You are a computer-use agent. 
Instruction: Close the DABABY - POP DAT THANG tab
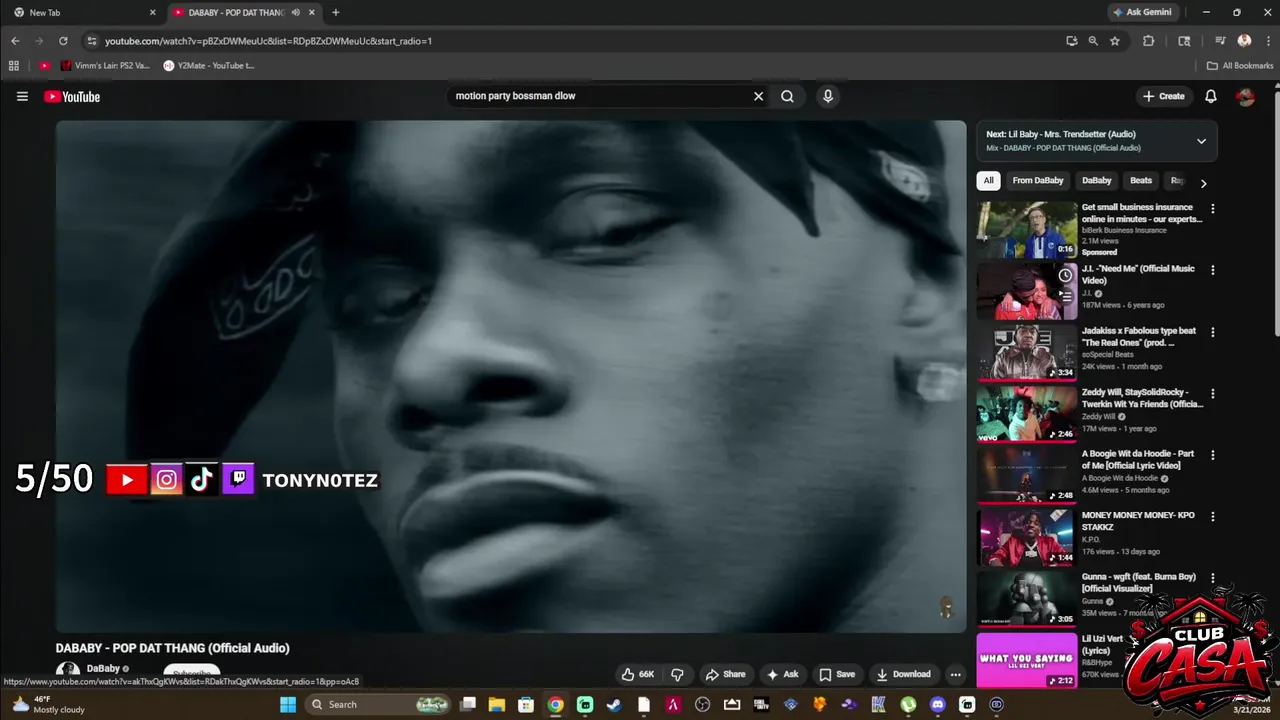pyautogui.click(x=312, y=12)
